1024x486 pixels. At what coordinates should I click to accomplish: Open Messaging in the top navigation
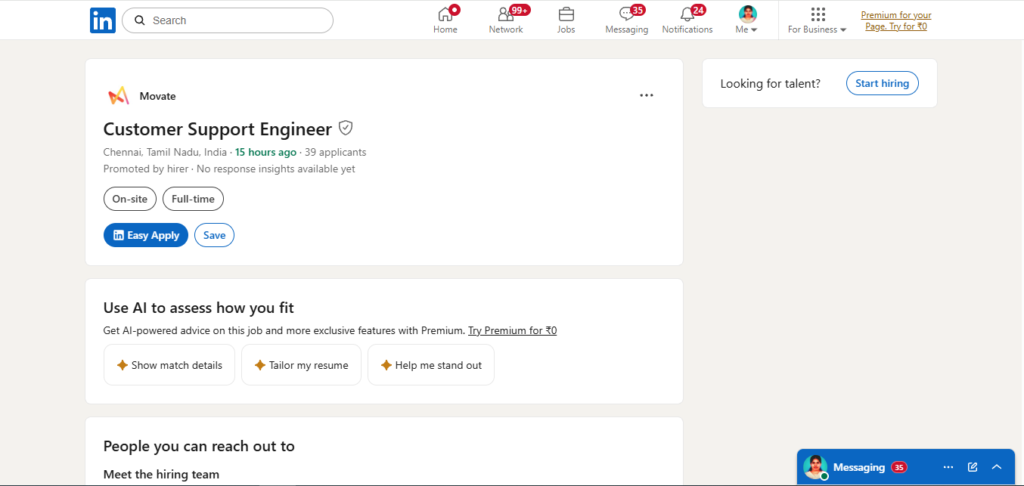(626, 20)
